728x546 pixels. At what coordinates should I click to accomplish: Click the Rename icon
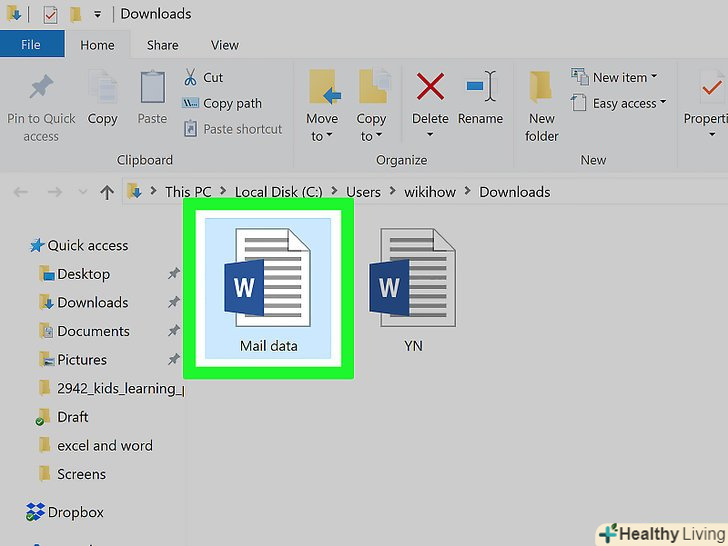pos(481,86)
